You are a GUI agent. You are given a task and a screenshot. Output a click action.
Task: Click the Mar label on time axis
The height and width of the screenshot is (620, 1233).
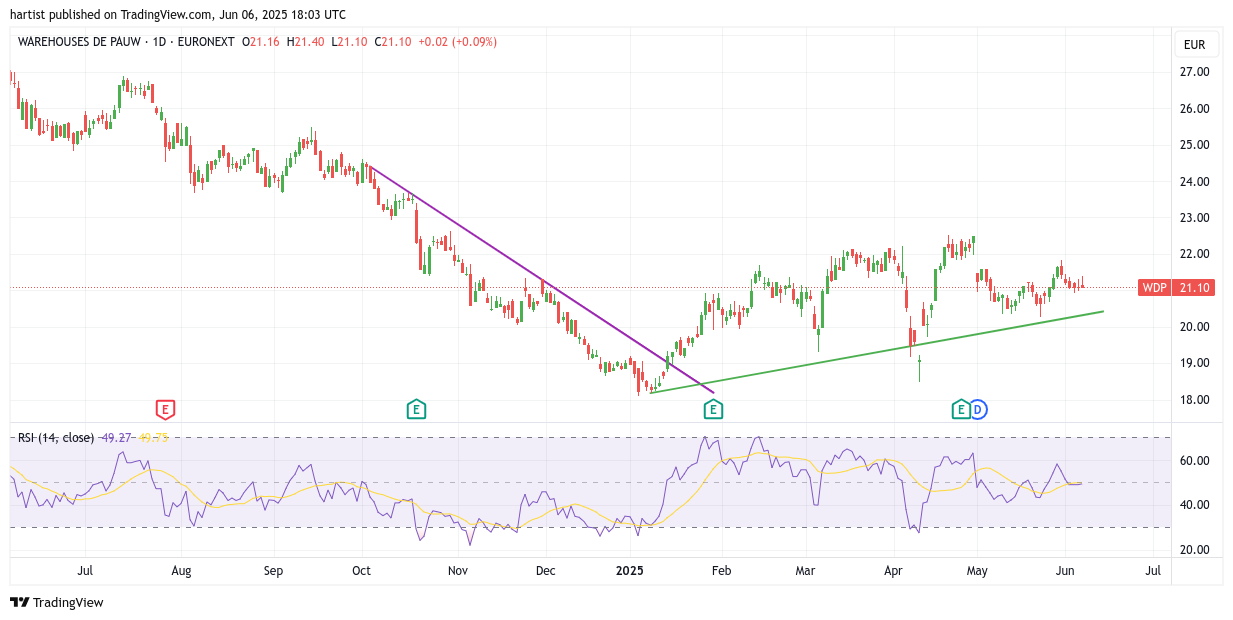coord(805,571)
